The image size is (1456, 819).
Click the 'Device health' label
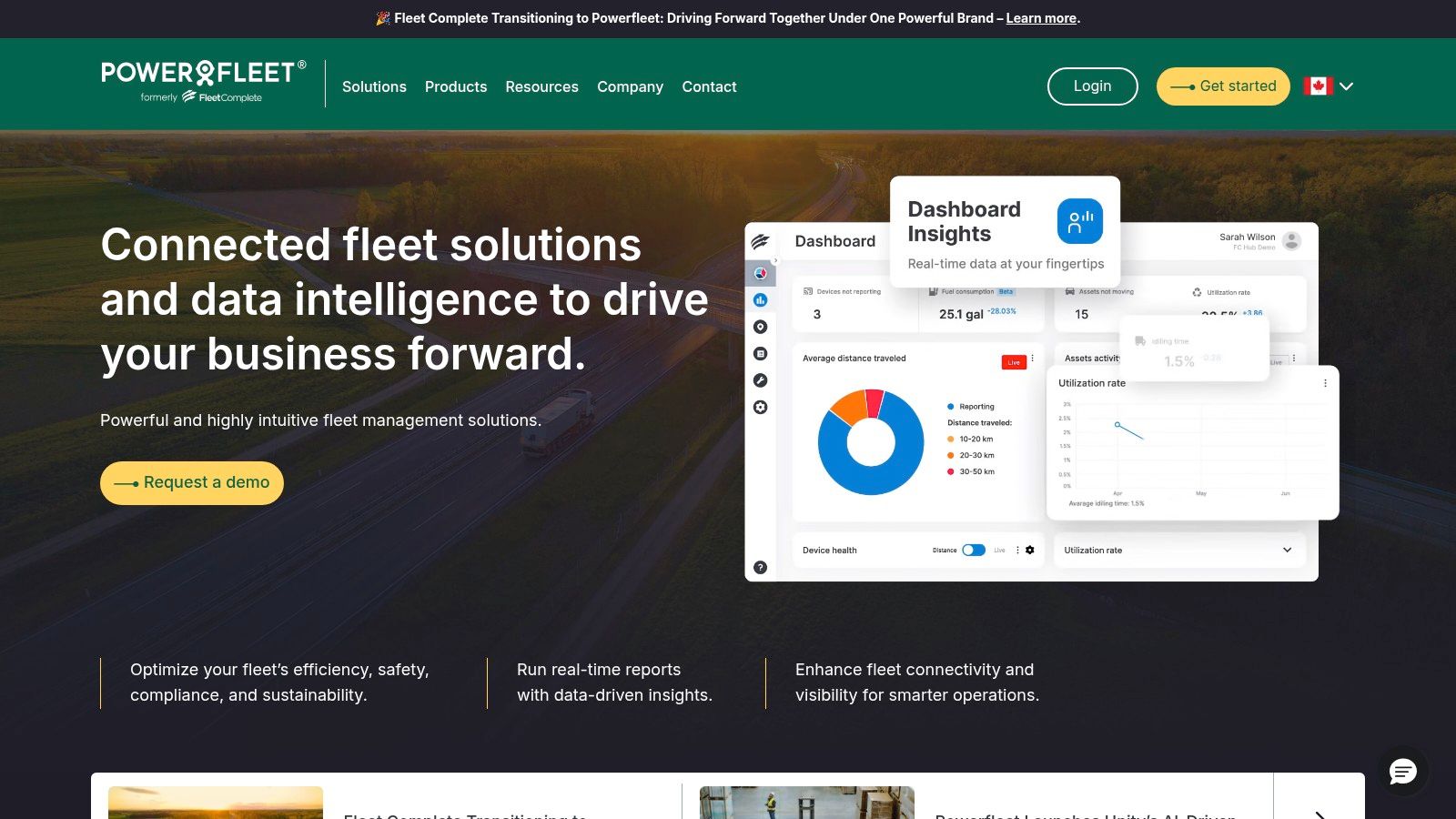tap(830, 551)
